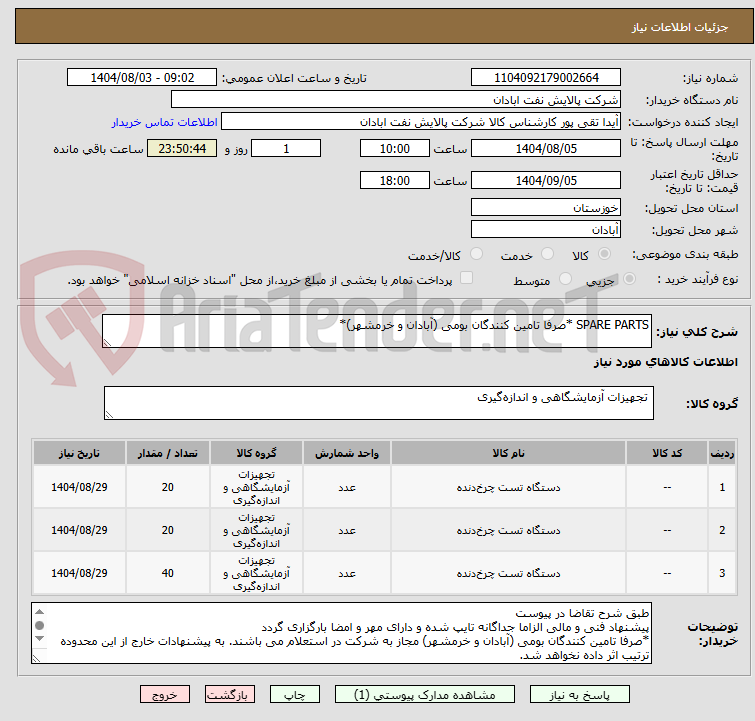Click the تعداد / مقدار column header
755x721 pixels.
click(168, 453)
